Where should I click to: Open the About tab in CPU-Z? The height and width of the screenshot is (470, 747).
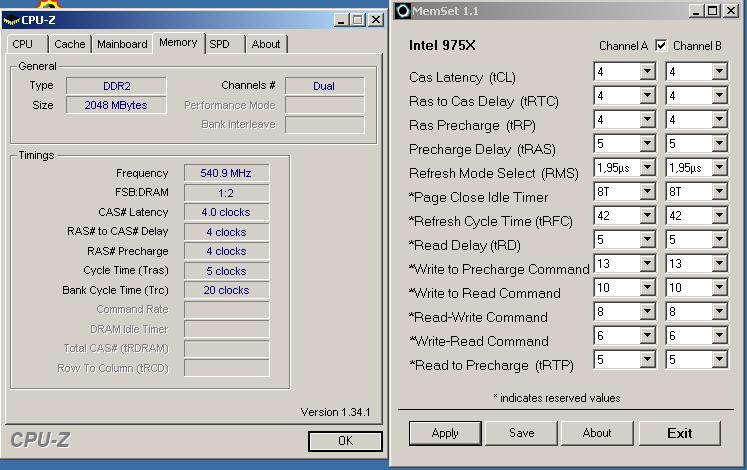(266, 44)
